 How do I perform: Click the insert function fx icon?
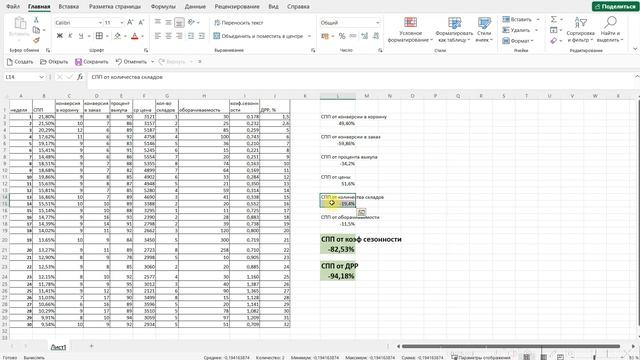(80, 77)
